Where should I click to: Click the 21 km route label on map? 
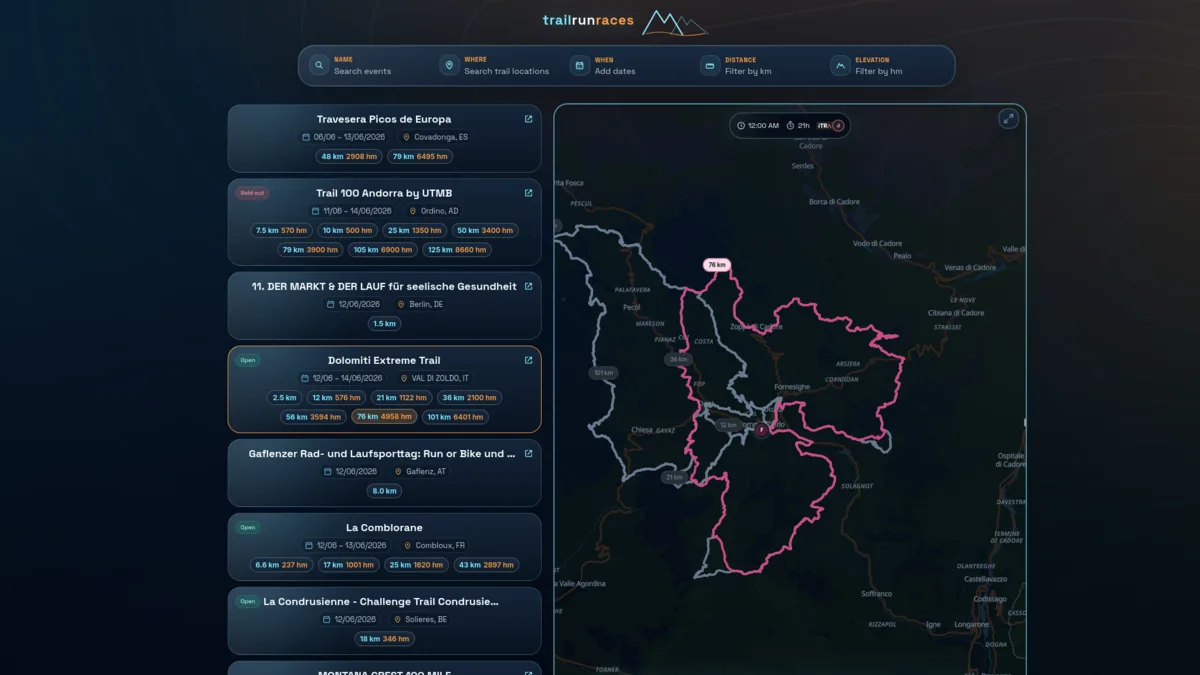674,477
